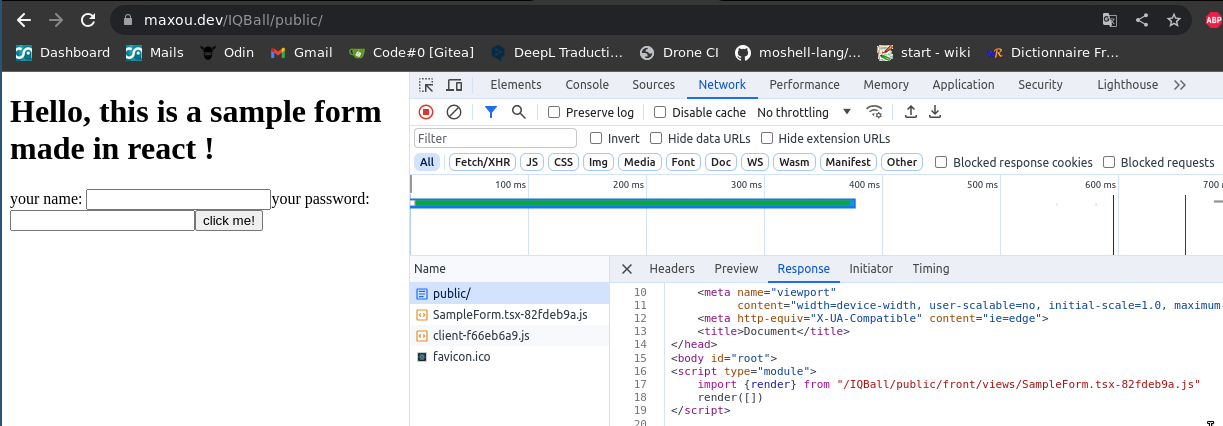Bookmark this page with the star

coord(1174,19)
